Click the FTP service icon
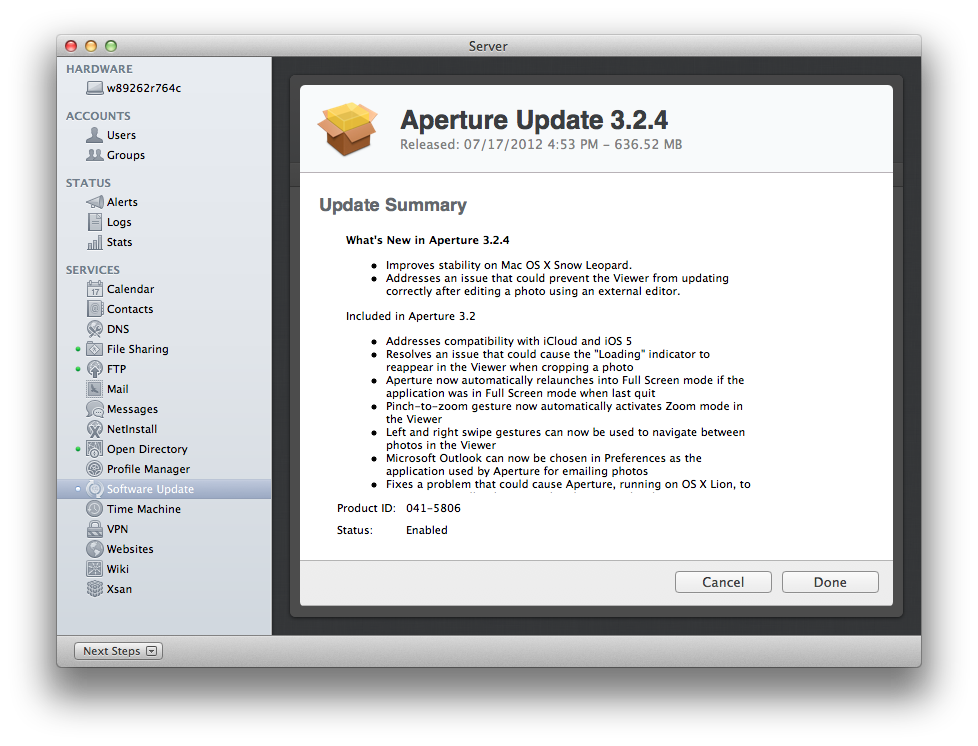The height and width of the screenshot is (746, 978). click(x=95, y=369)
